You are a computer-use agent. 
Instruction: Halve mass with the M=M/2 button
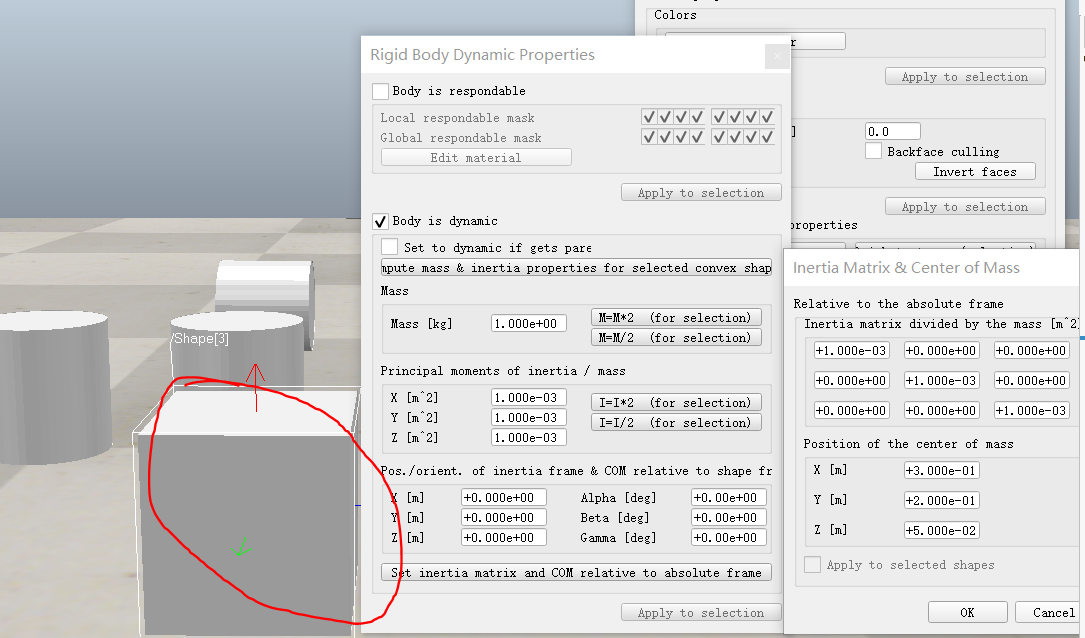point(676,338)
